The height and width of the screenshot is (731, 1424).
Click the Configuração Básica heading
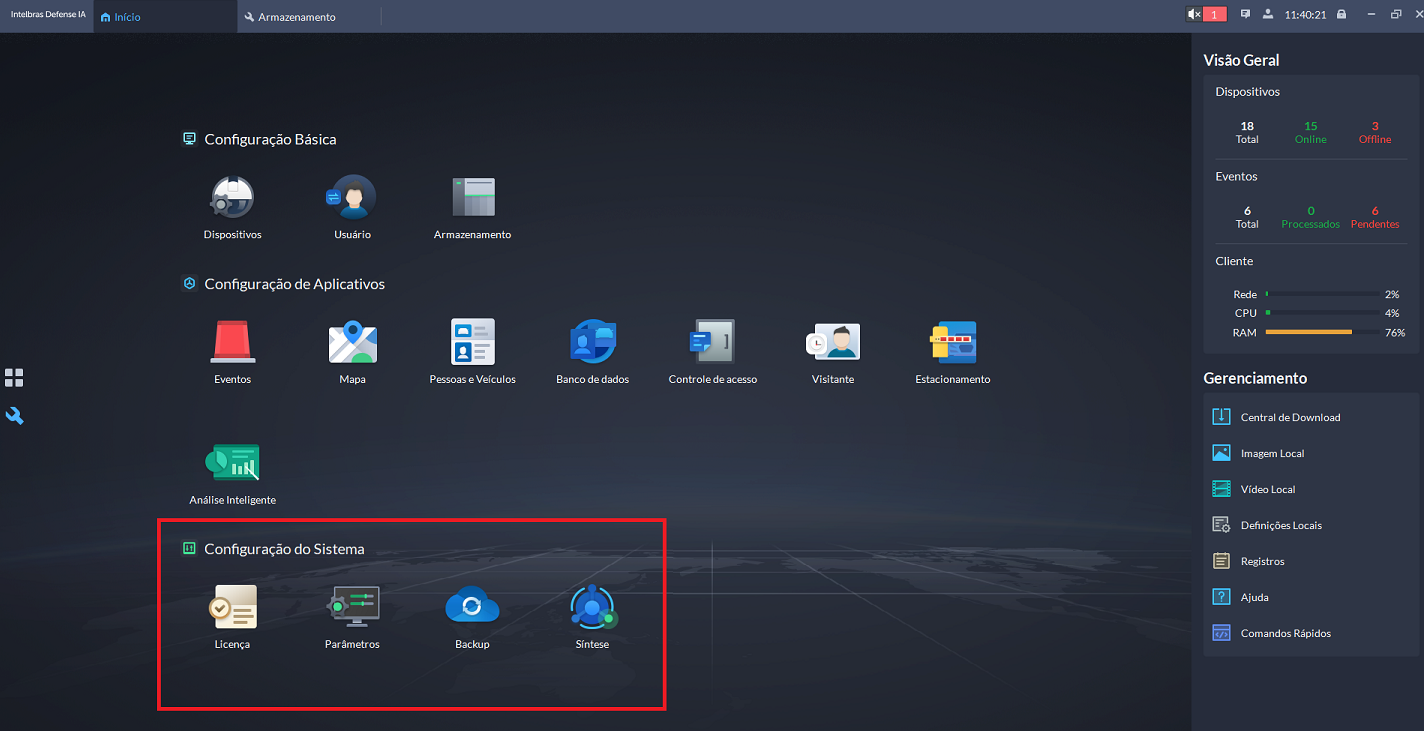(270, 139)
